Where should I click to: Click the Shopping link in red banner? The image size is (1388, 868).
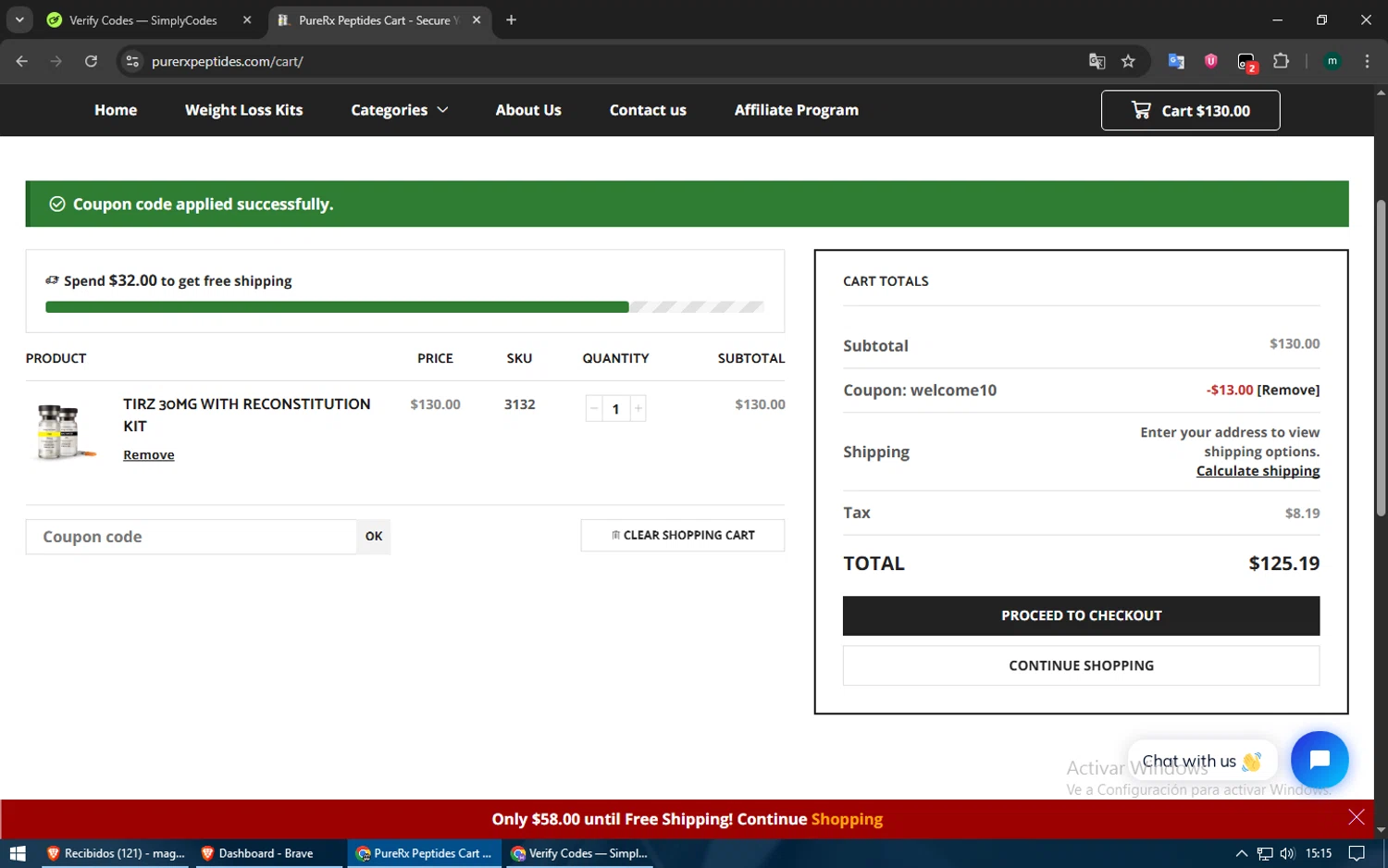[x=847, y=819]
